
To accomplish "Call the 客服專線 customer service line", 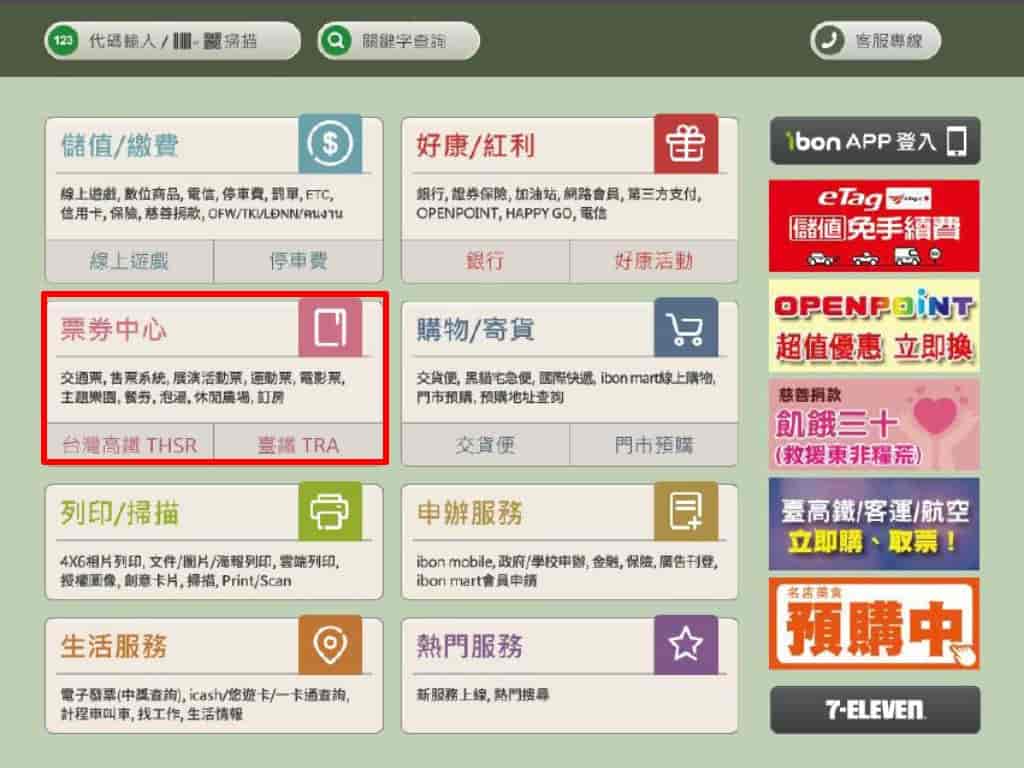I will click(x=876, y=40).
